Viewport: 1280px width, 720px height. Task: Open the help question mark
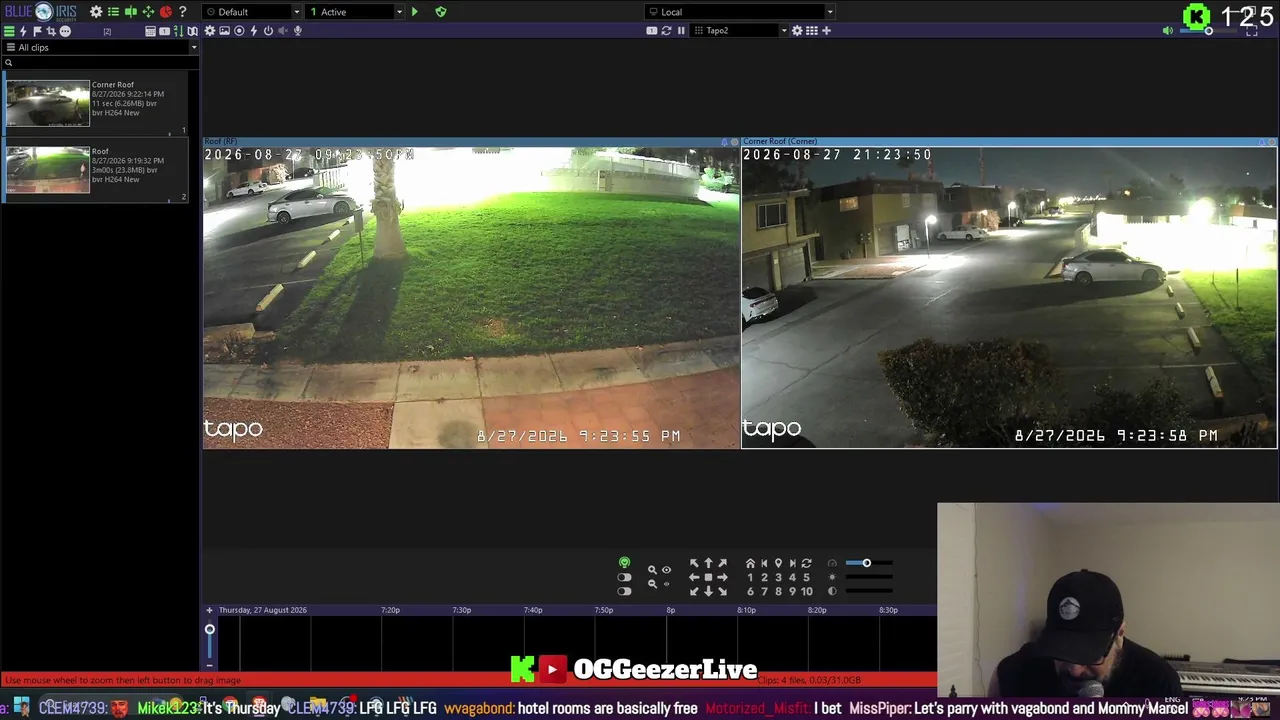coord(182,12)
